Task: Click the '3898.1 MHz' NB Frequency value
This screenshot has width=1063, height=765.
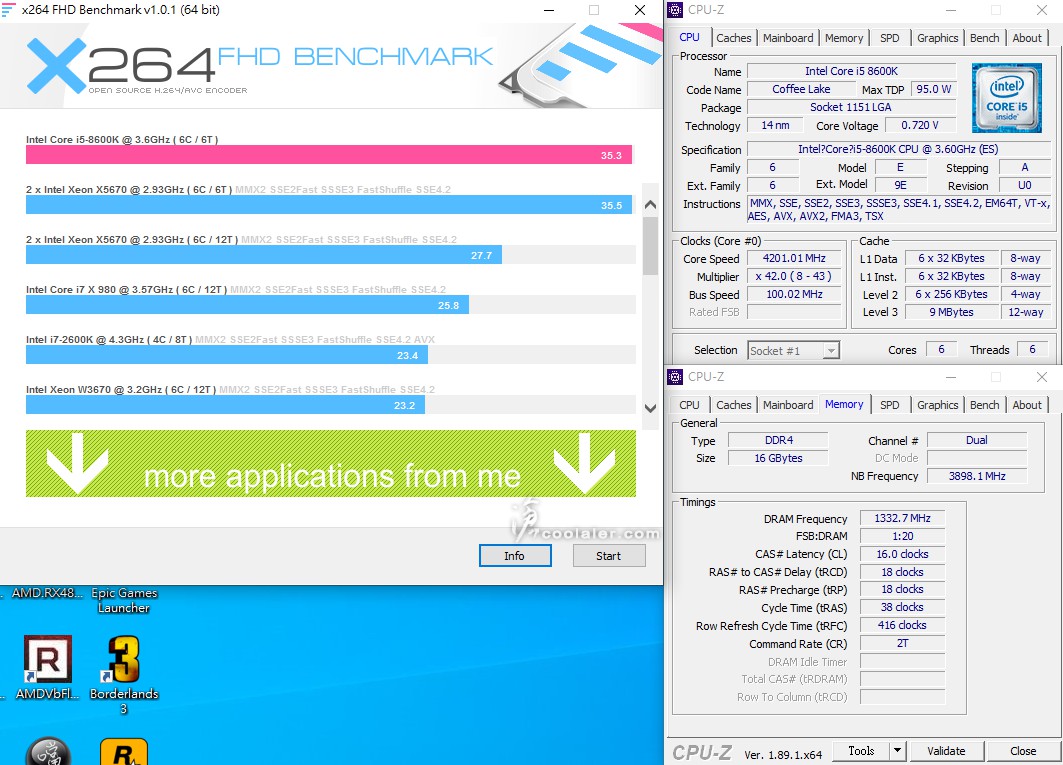Action: (977, 476)
